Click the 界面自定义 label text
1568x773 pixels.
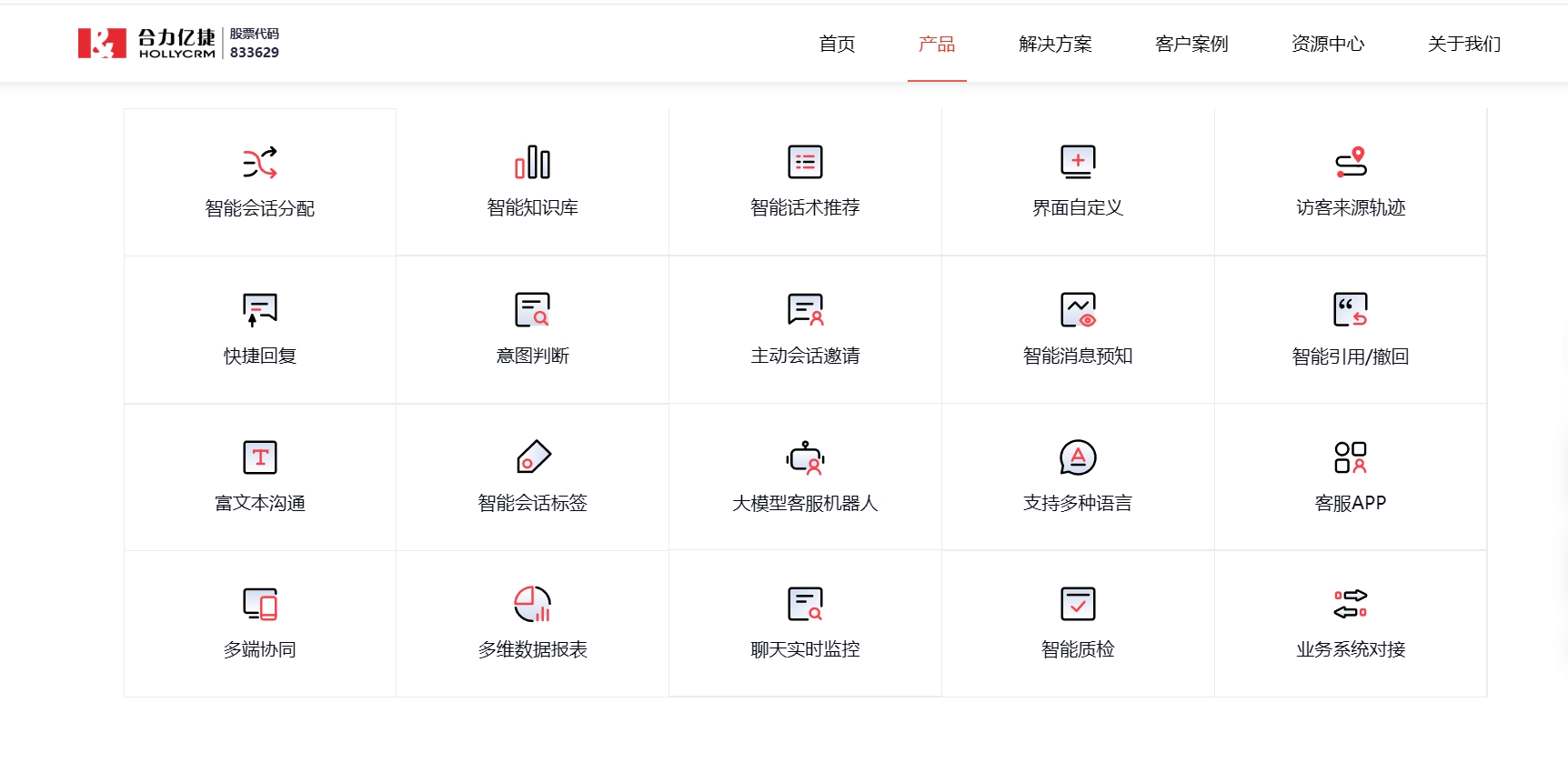(1078, 207)
